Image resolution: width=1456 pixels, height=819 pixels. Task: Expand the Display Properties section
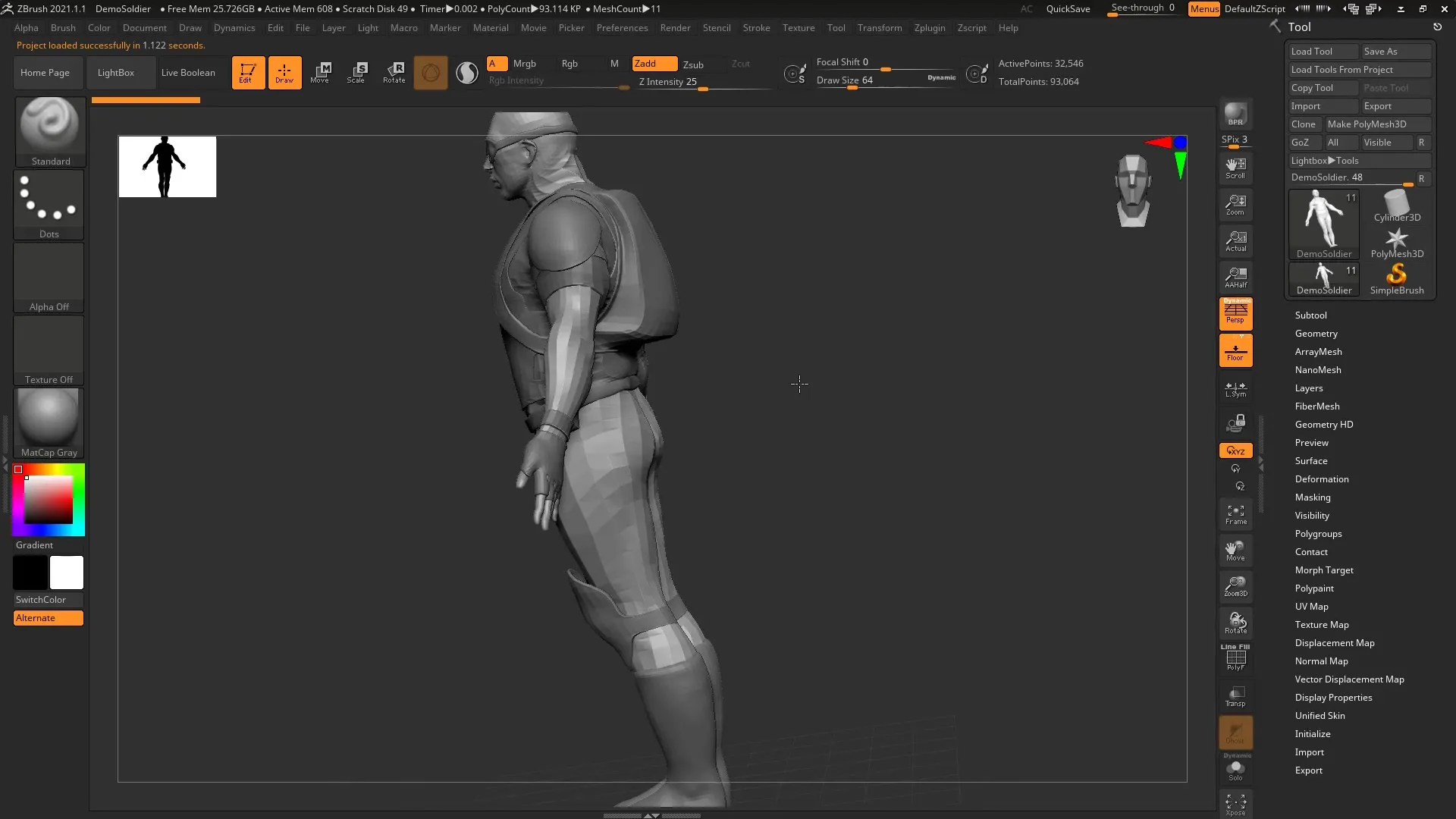(1333, 698)
